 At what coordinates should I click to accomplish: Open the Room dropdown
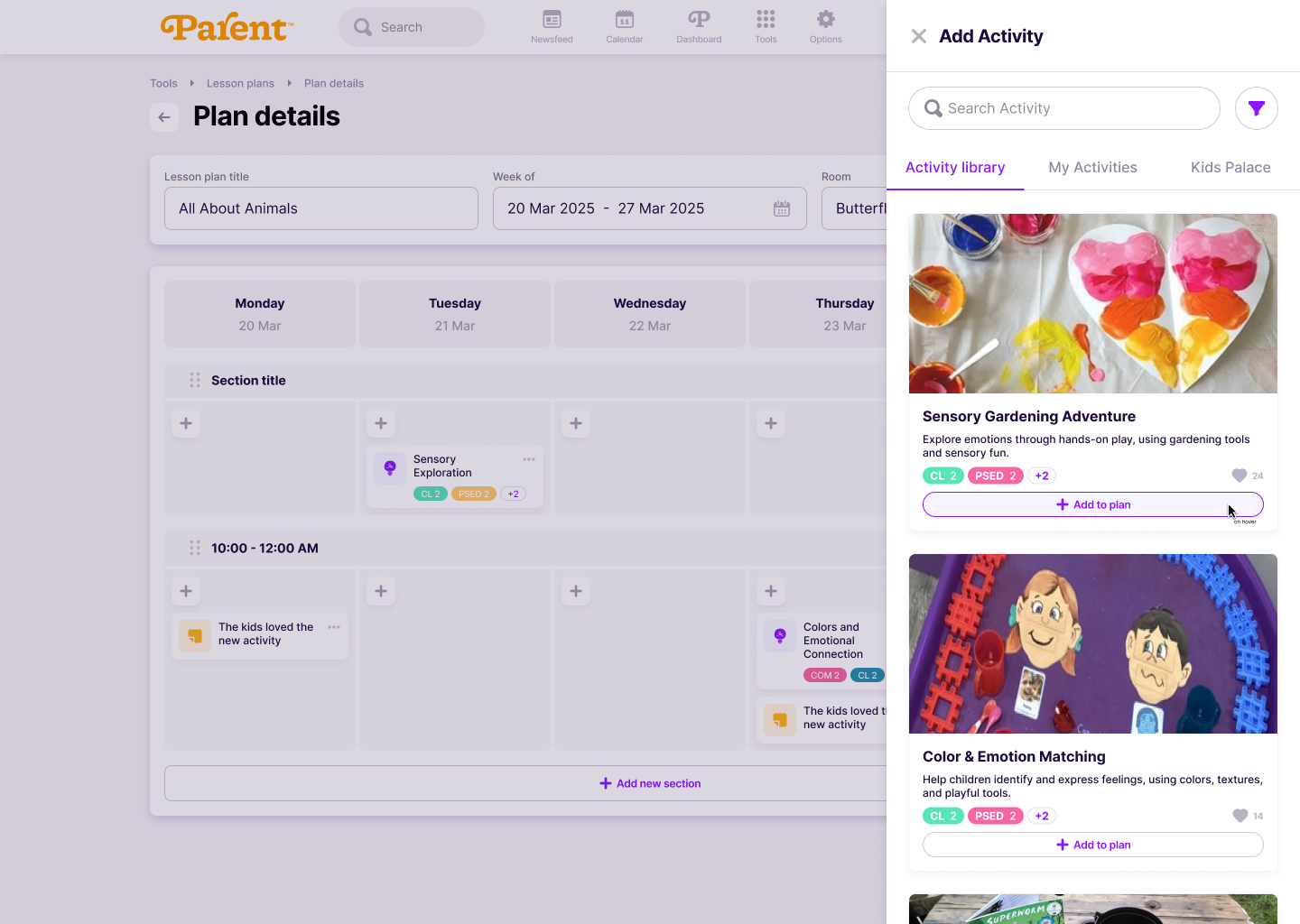coord(854,208)
